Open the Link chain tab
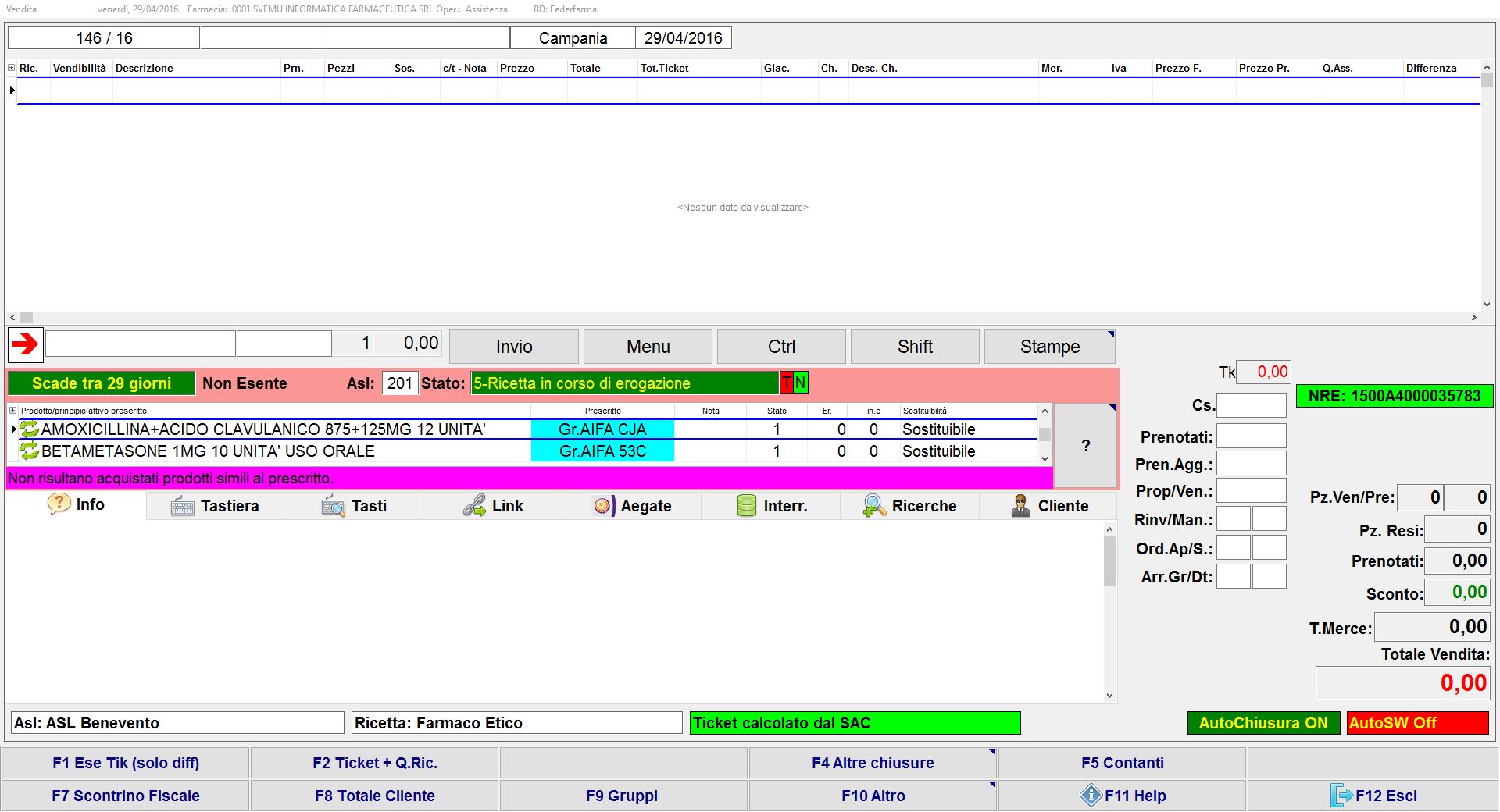The width and height of the screenshot is (1500, 812). click(x=493, y=506)
